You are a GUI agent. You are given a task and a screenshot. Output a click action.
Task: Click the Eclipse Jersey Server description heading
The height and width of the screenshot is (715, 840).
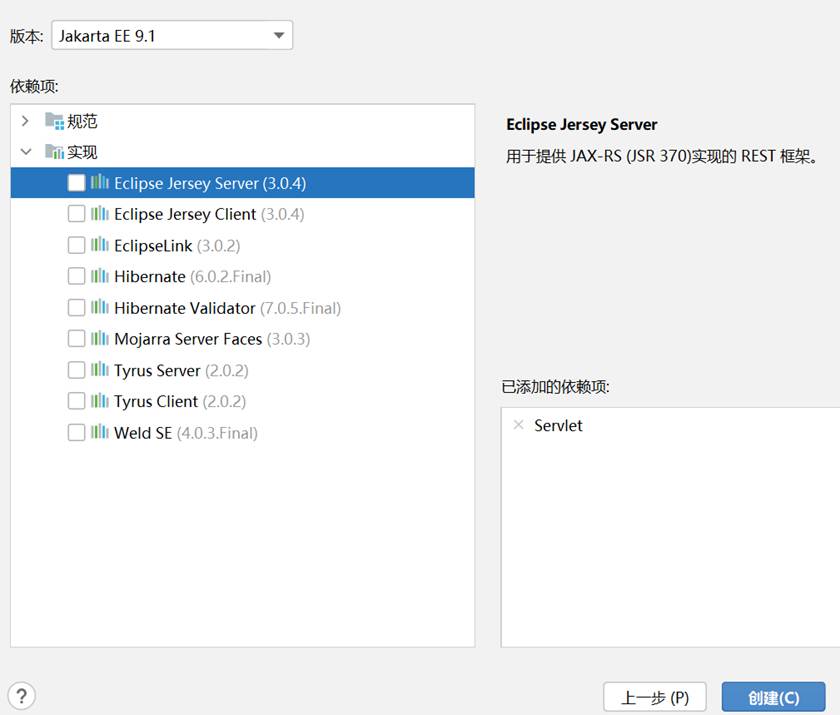[x=582, y=124]
